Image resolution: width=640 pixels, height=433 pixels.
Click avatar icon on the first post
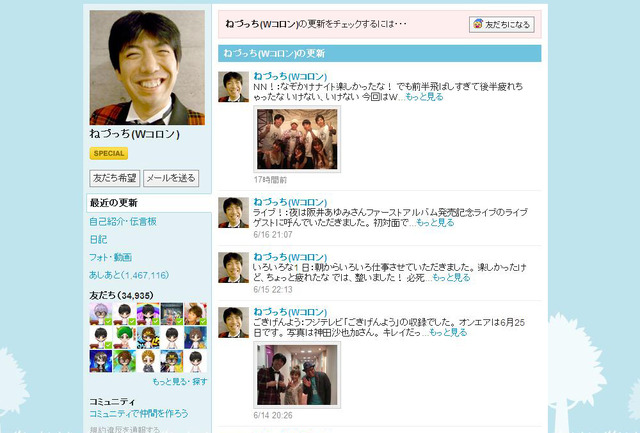pyautogui.click(x=233, y=87)
